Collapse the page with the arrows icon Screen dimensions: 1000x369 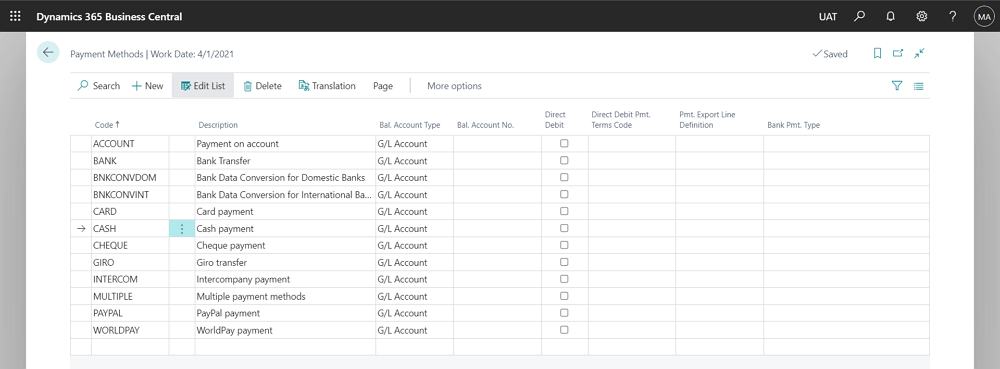point(919,54)
